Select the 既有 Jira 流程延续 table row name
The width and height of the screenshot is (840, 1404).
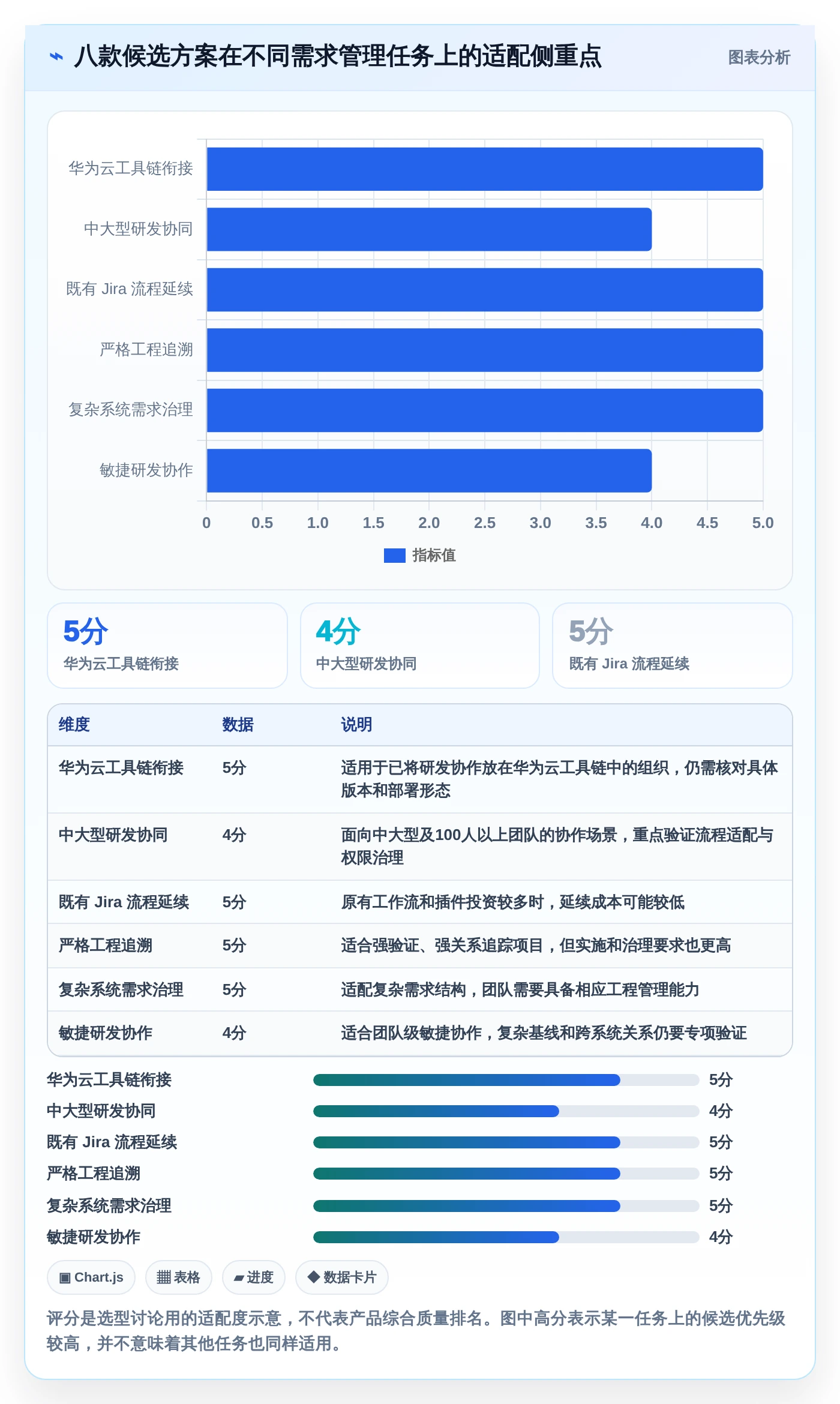(x=124, y=902)
